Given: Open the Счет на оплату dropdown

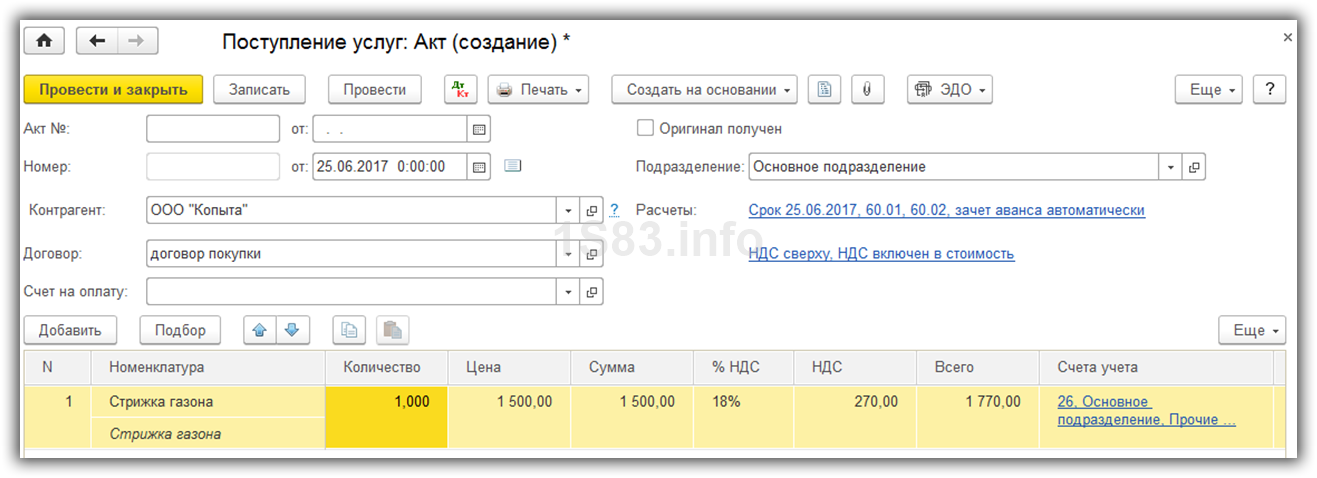Looking at the screenshot, I should click(x=568, y=292).
